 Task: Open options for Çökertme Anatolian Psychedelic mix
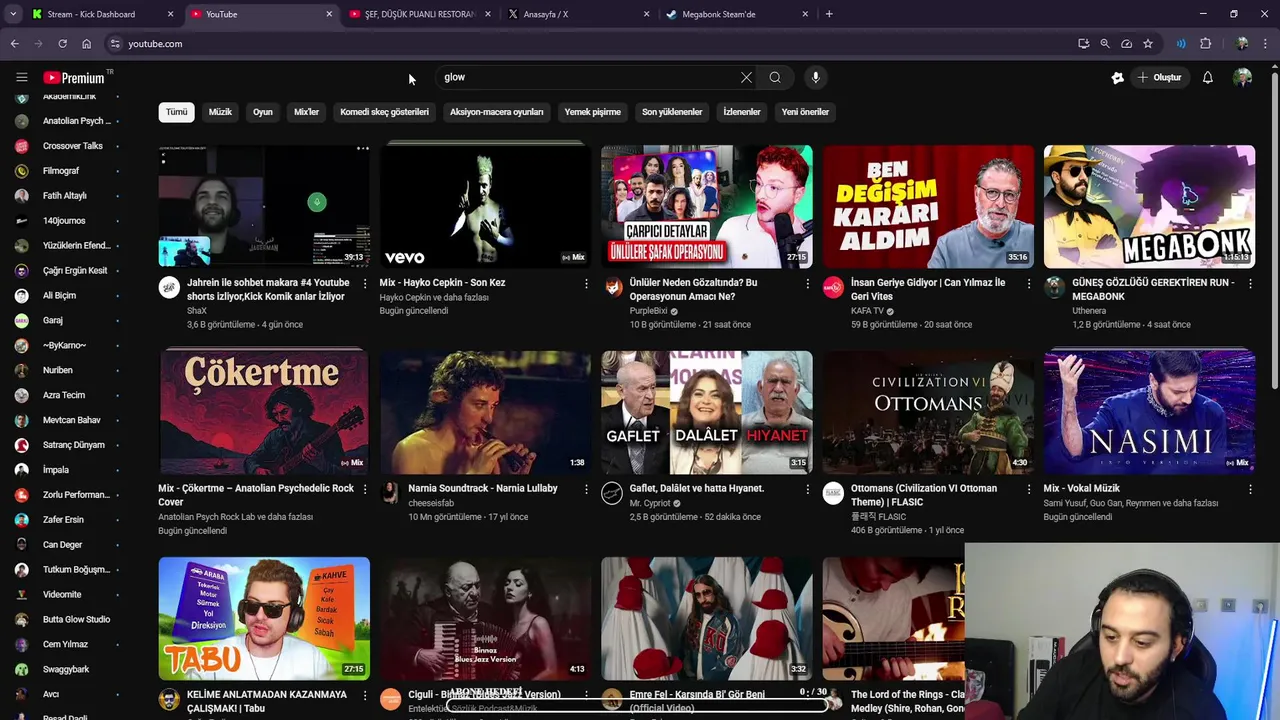click(365, 490)
